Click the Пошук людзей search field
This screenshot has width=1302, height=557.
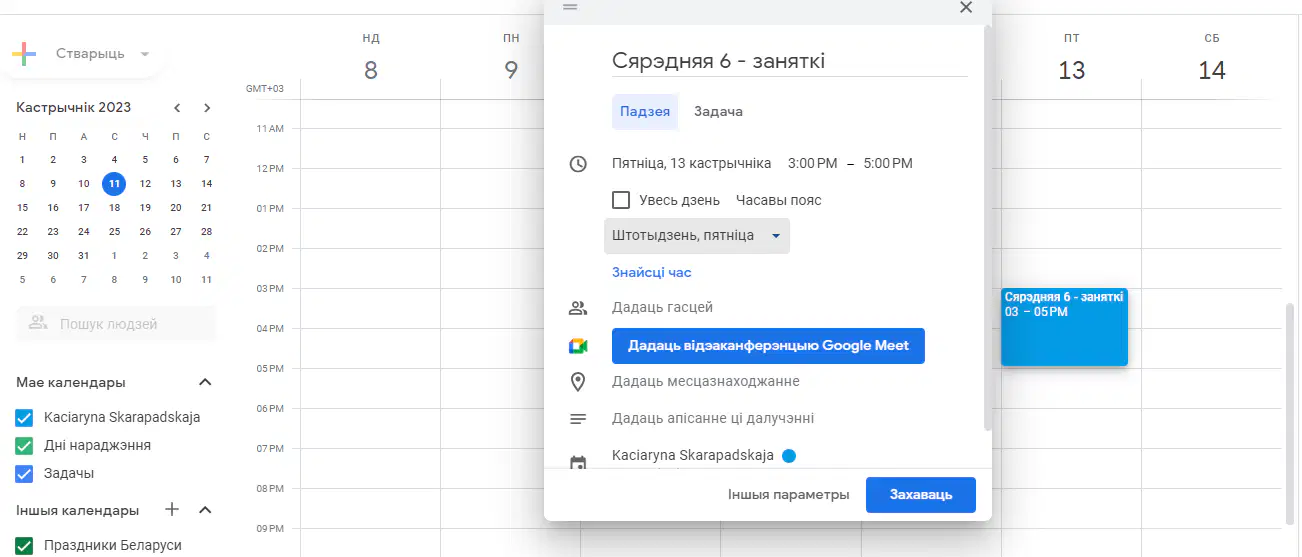[x=116, y=324]
